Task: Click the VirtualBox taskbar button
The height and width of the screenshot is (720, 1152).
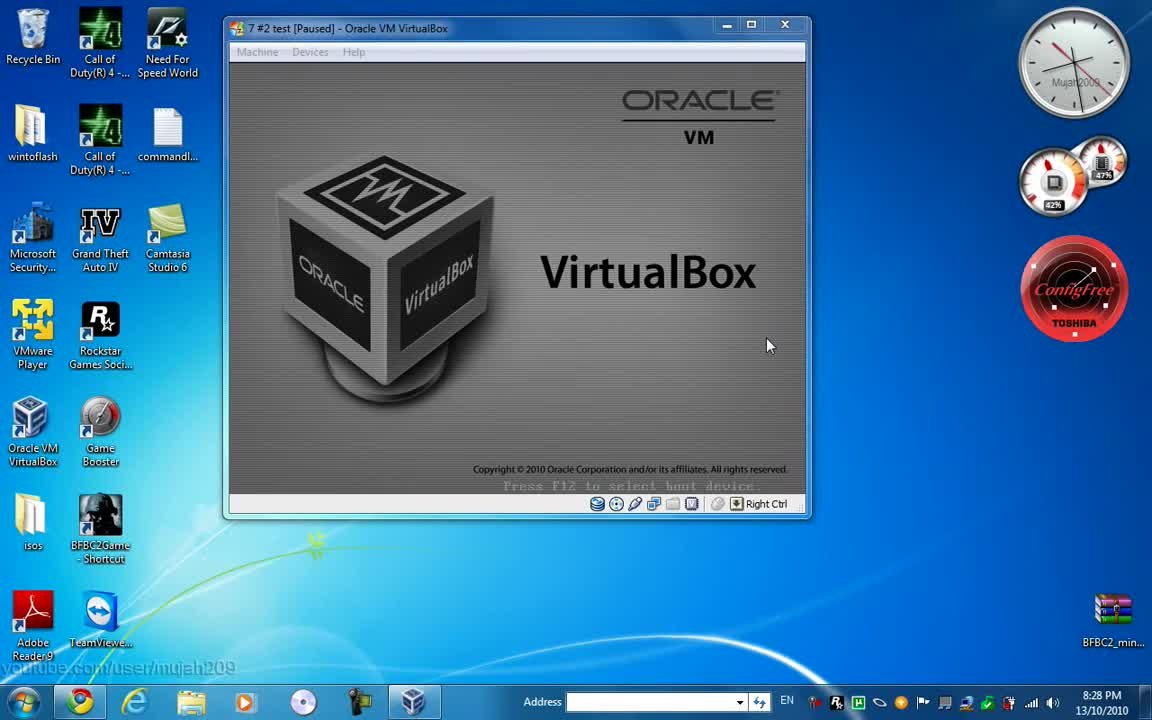Action: click(x=413, y=702)
